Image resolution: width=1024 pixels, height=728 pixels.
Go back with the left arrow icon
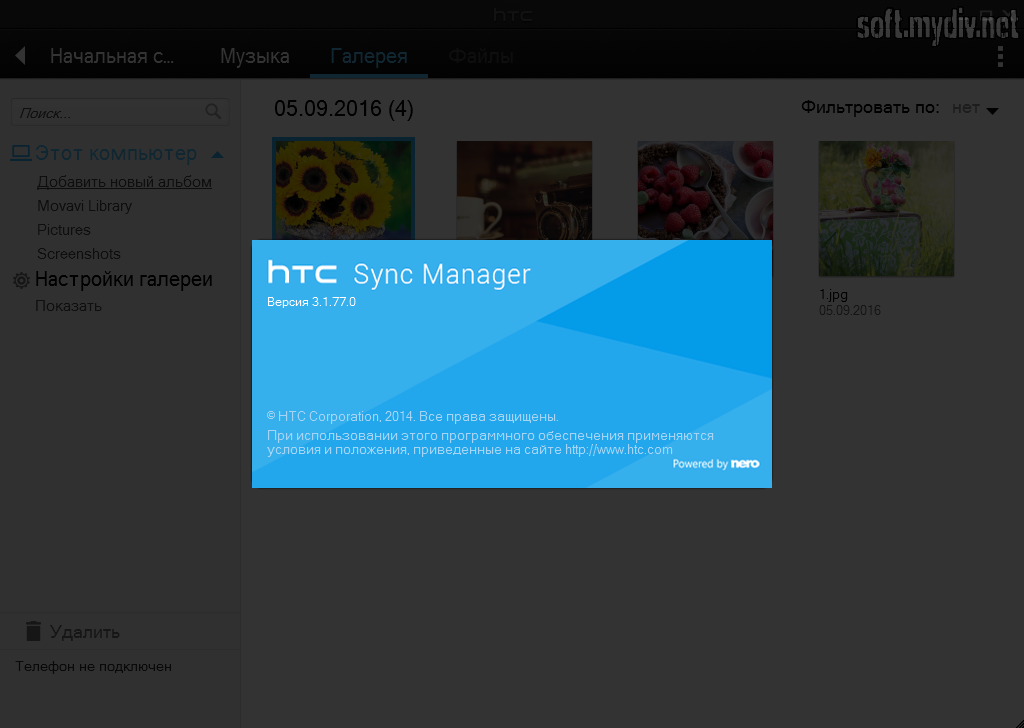point(20,56)
